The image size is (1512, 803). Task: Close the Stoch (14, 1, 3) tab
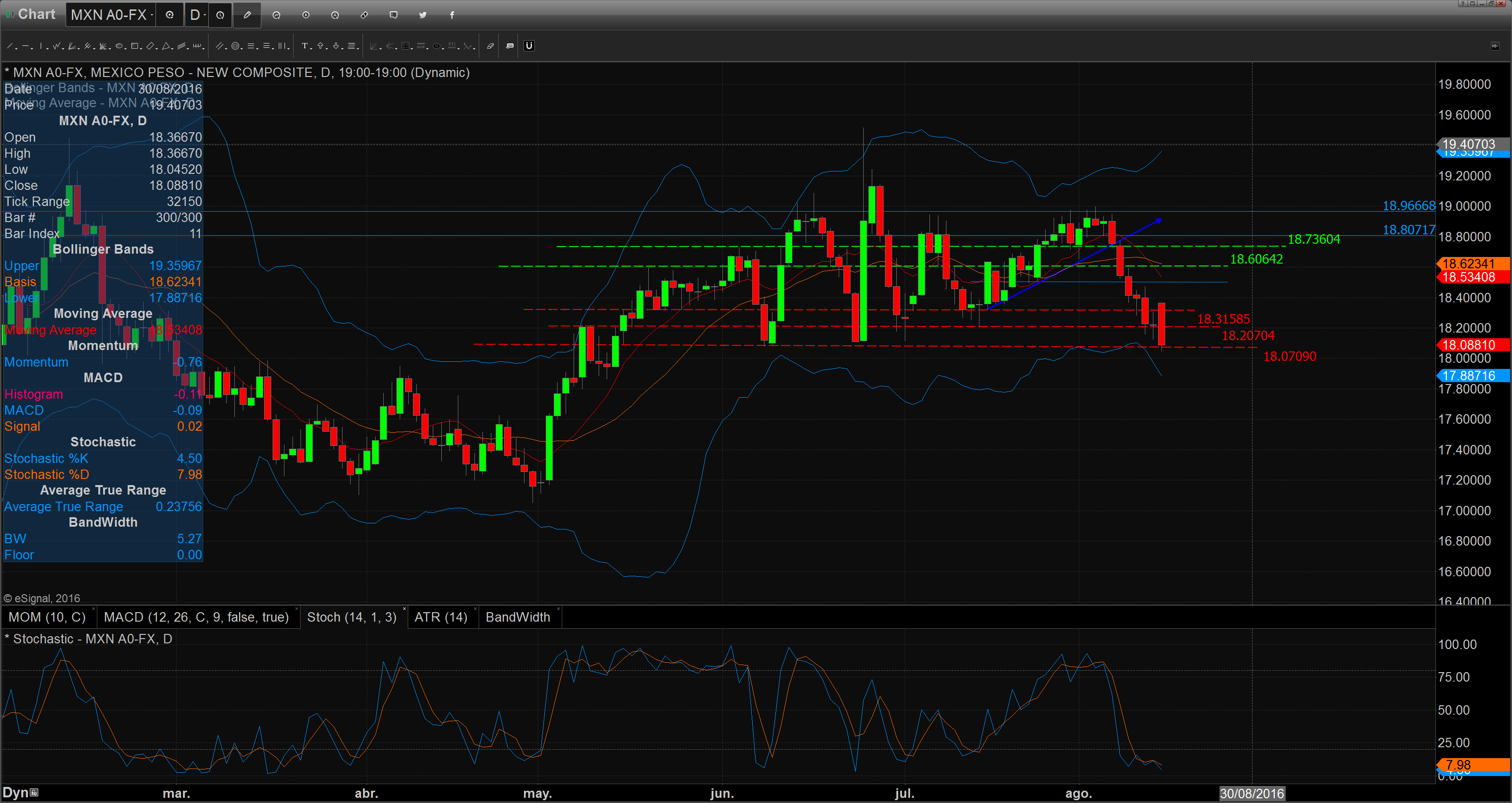pyautogui.click(x=404, y=609)
